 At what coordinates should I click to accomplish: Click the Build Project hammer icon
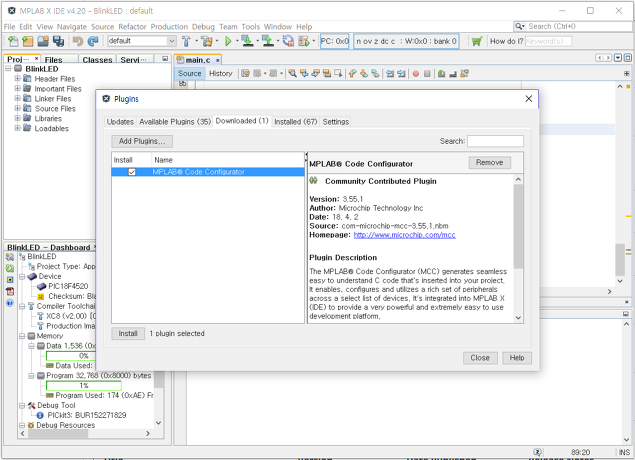186,41
